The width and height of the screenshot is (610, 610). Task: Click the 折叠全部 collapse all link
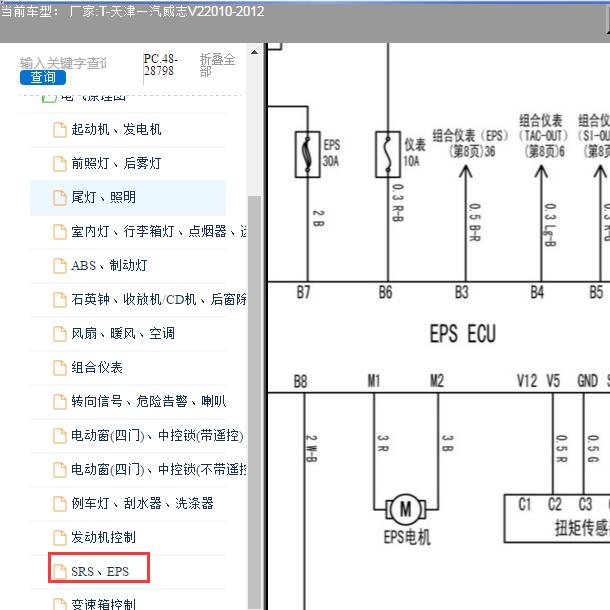(217, 65)
